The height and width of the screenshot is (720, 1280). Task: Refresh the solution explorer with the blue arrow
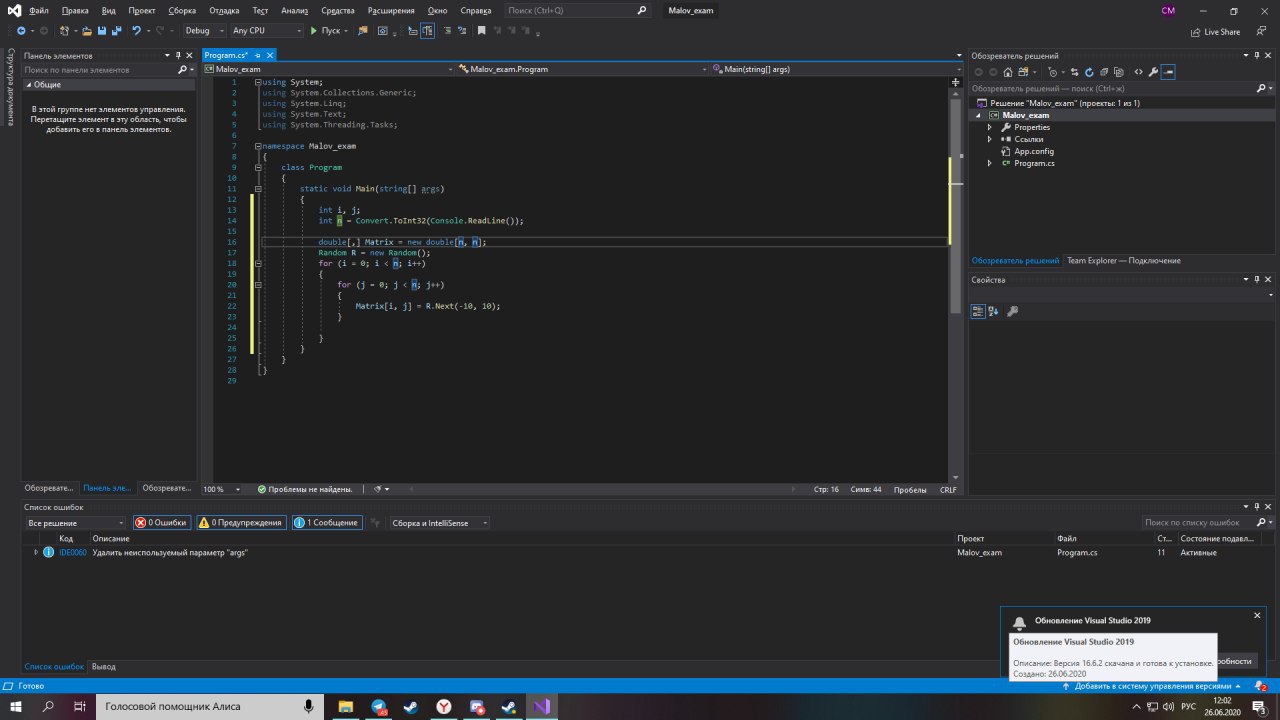click(1089, 72)
